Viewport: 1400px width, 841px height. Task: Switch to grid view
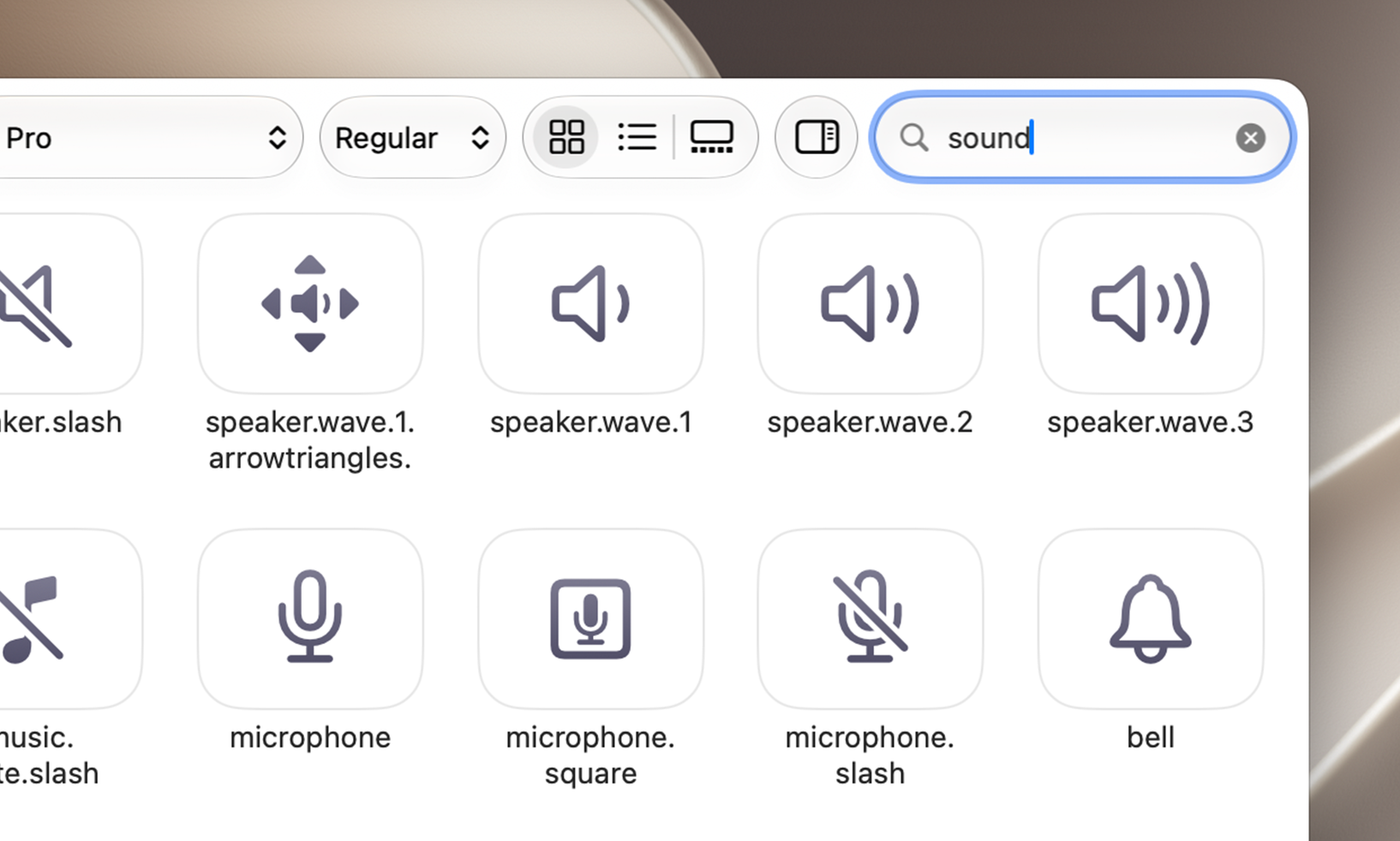coord(566,137)
